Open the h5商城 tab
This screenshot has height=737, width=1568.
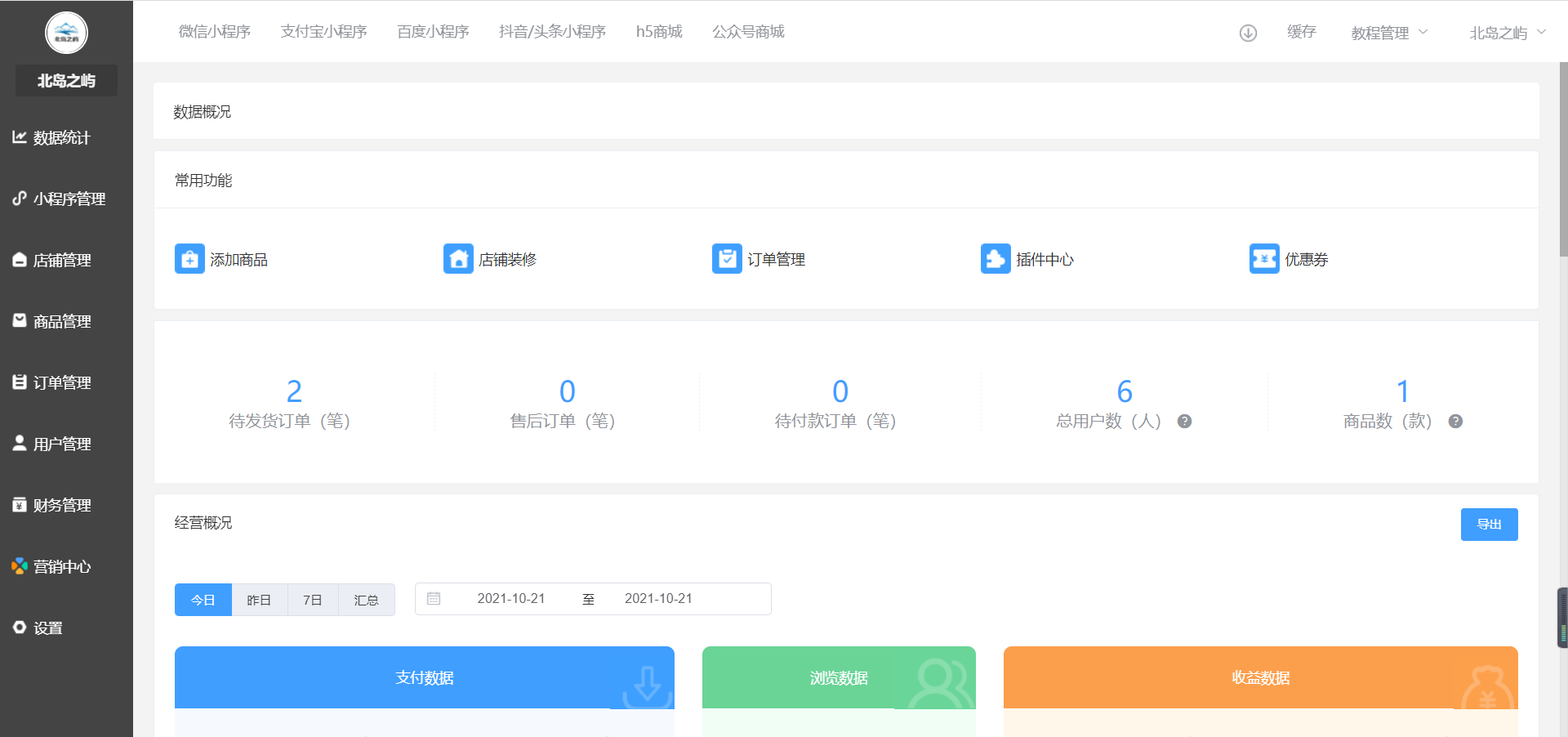coord(659,31)
